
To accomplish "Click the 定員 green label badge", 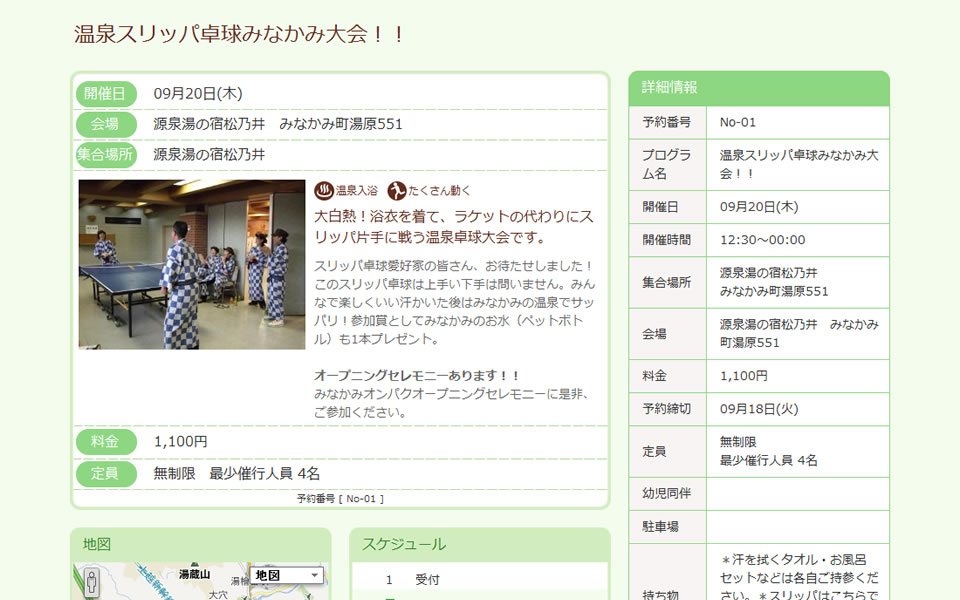I will click(105, 473).
